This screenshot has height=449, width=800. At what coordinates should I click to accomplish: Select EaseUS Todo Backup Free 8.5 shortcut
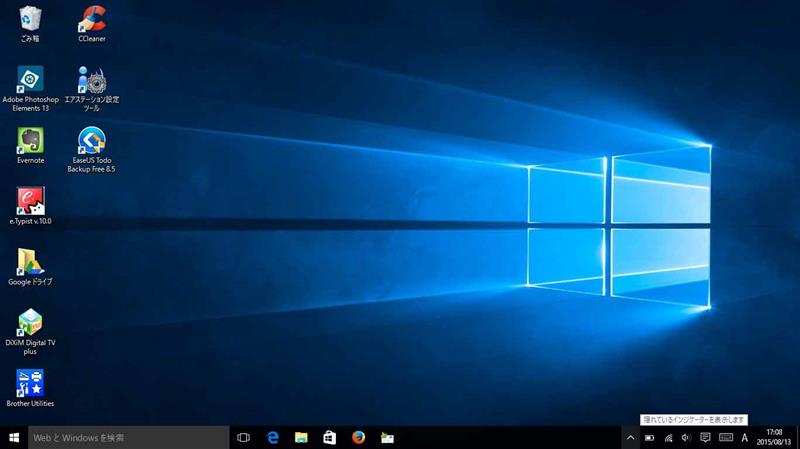pos(92,150)
